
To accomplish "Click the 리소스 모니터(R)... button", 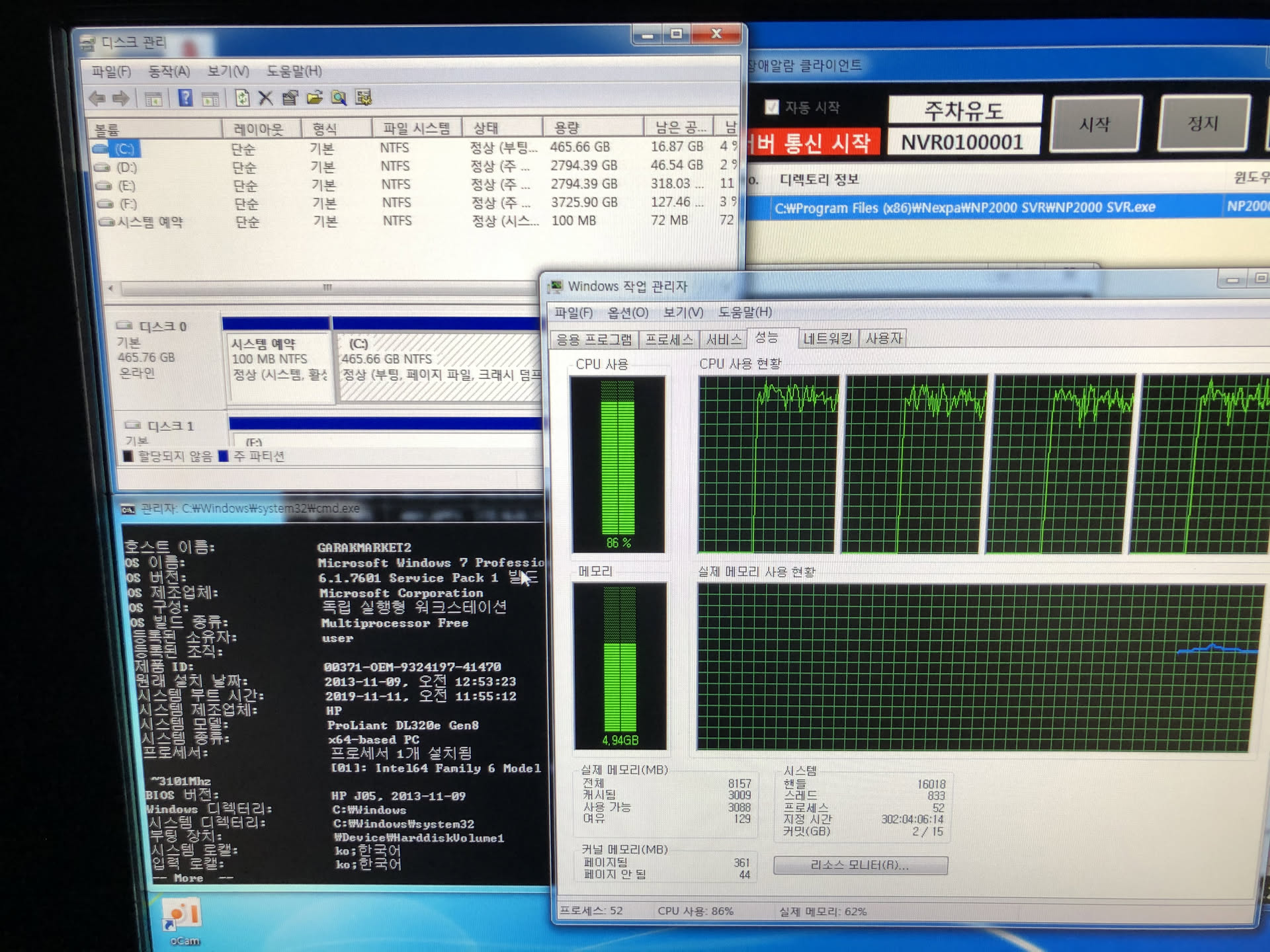I will click(860, 865).
